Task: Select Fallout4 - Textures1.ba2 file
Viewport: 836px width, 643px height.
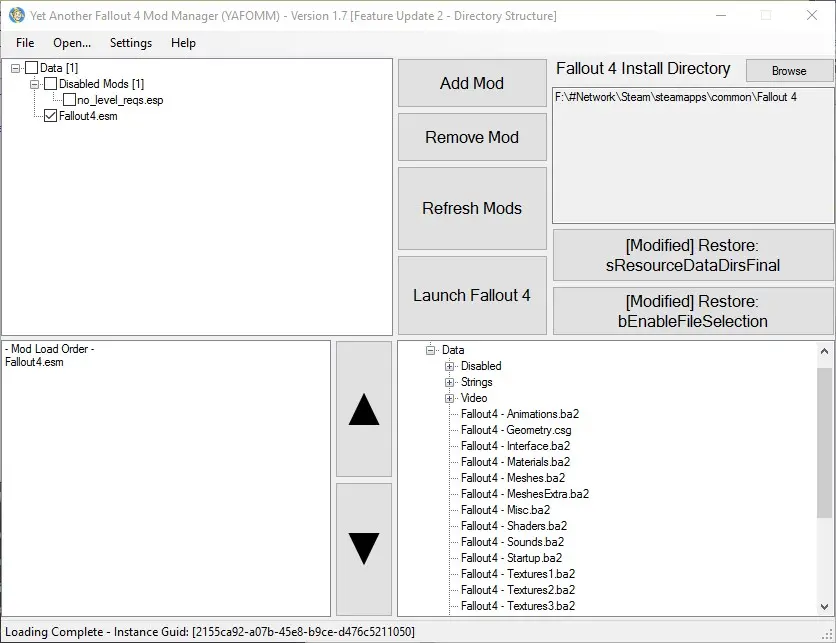Action: point(518,574)
